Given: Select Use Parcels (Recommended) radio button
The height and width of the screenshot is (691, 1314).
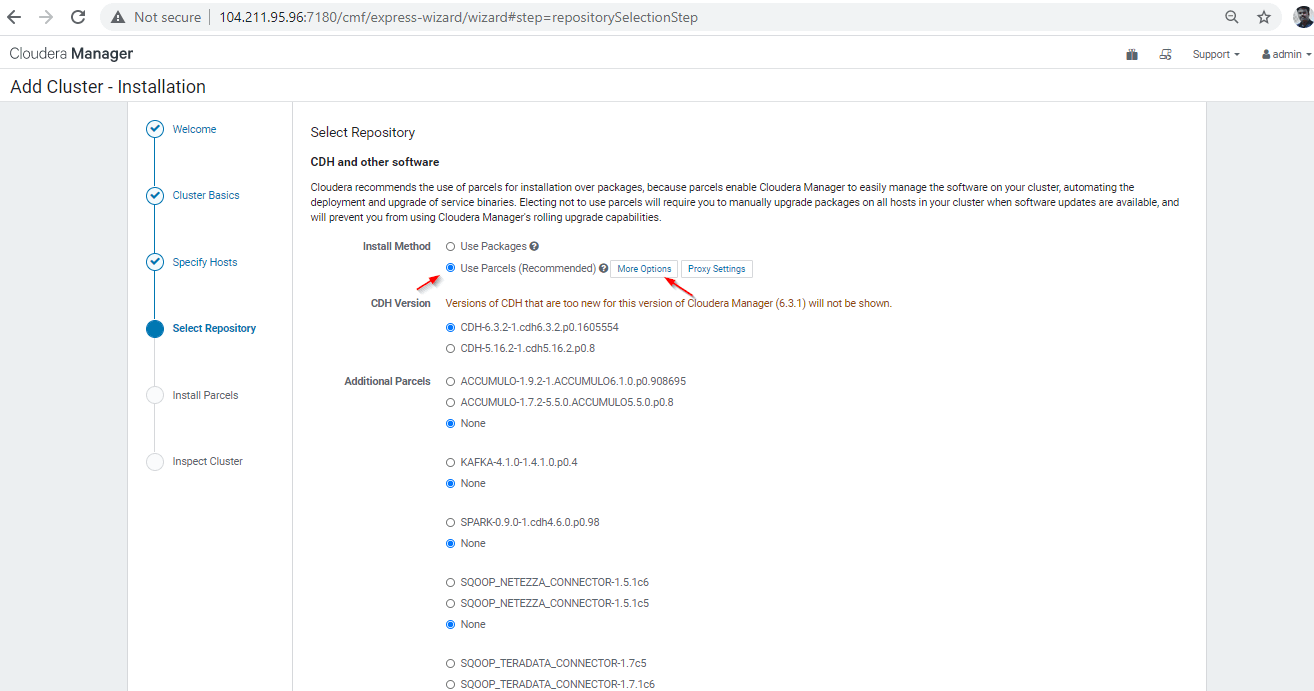Looking at the screenshot, I should [450, 268].
